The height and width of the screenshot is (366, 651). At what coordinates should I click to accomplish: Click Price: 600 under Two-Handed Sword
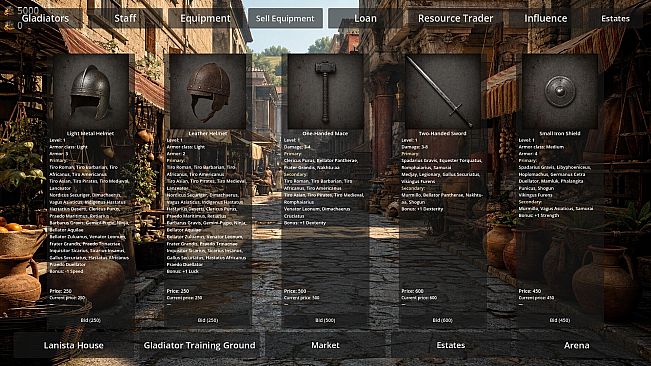[413, 291]
